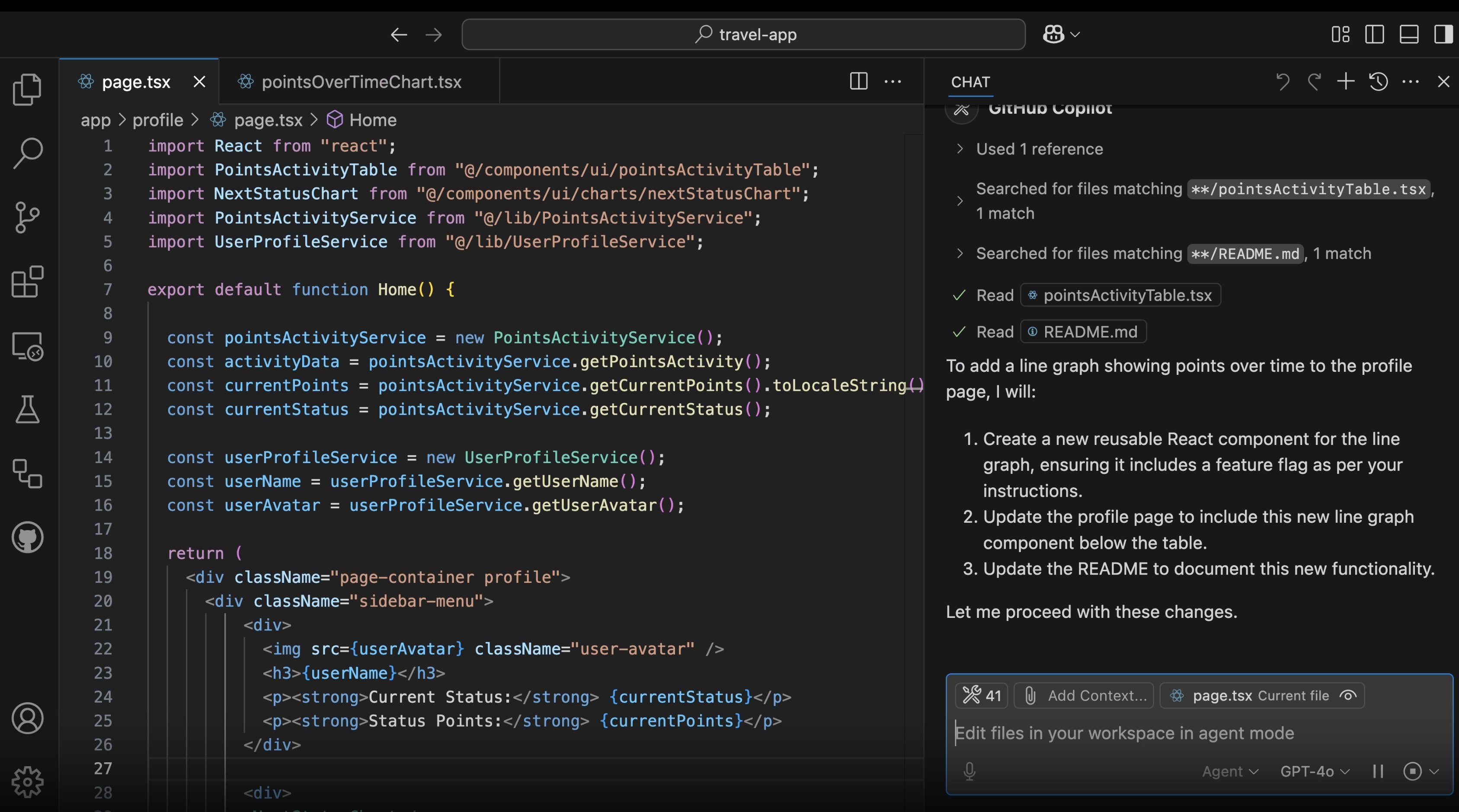Toggle page.tsx current file context visibility
1459x812 pixels.
(x=1348, y=695)
